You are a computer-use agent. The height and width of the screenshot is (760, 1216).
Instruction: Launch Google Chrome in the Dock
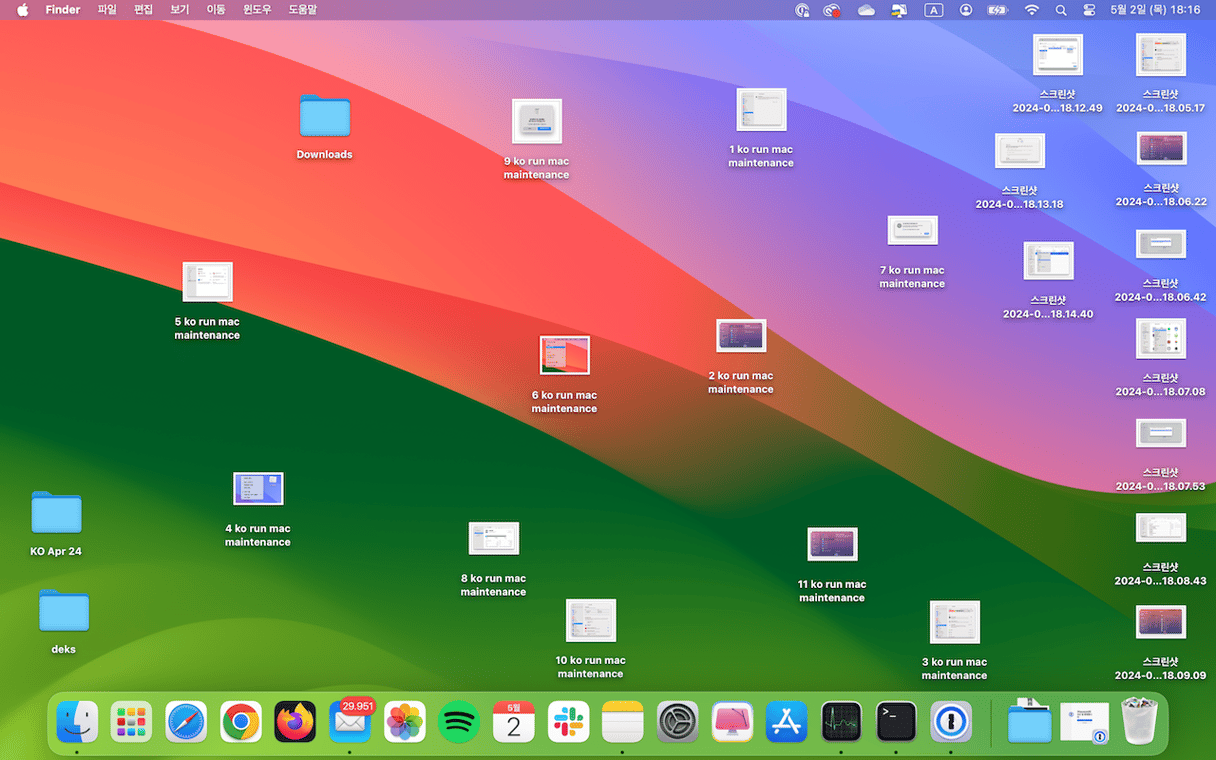tap(241, 721)
